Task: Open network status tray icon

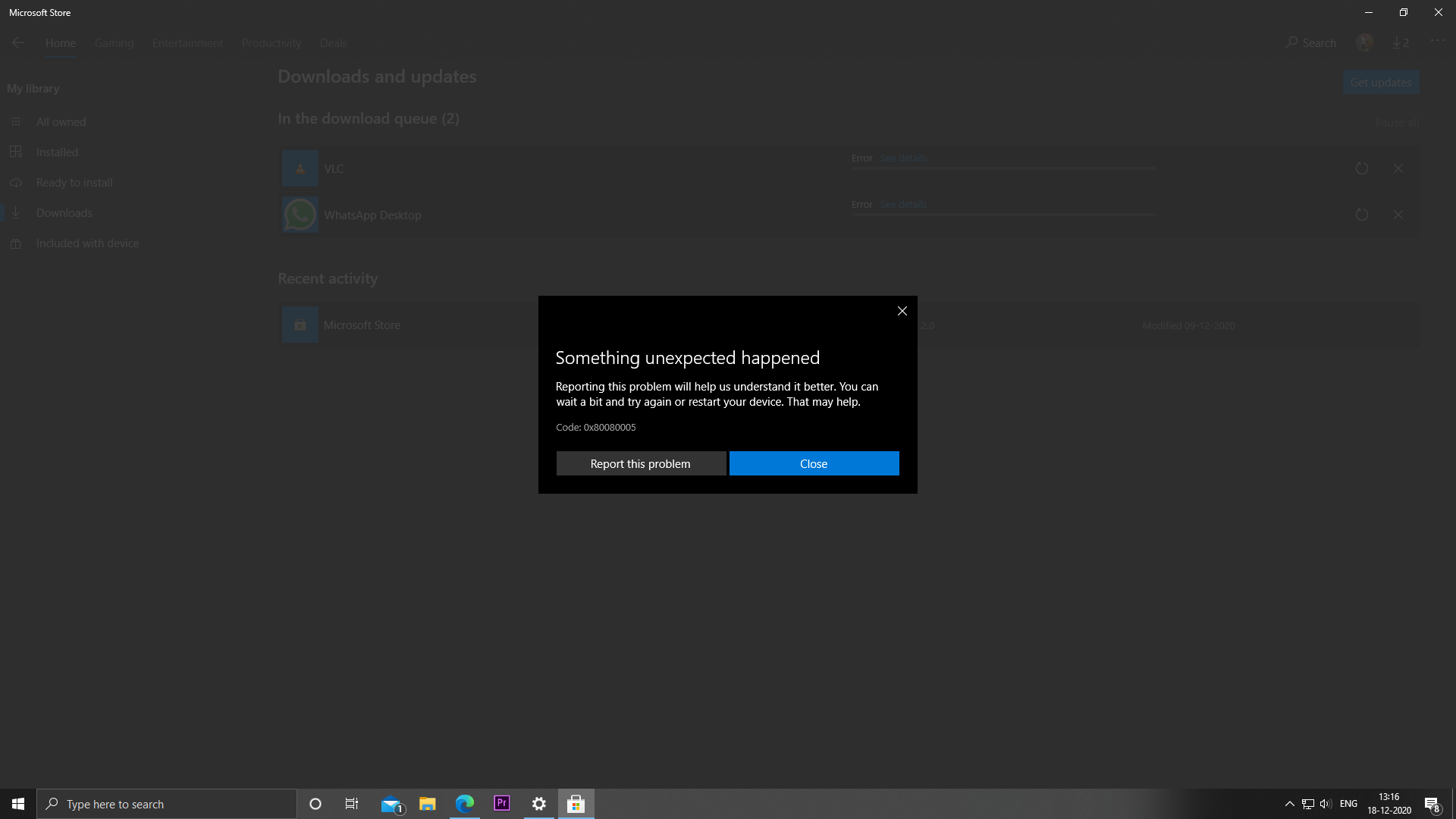Action: [x=1308, y=804]
